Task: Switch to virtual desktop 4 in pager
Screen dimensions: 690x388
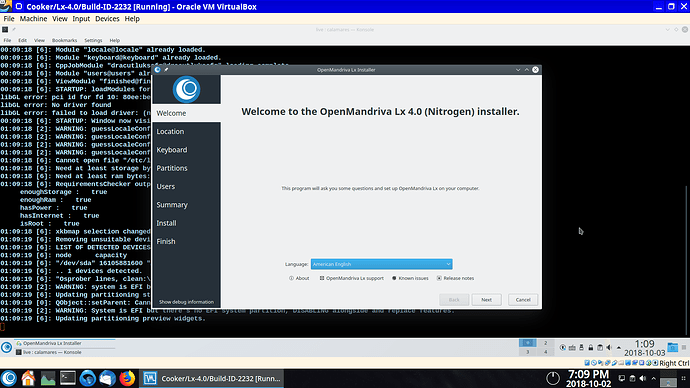Action: pyautogui.click(x=545, y=352)
